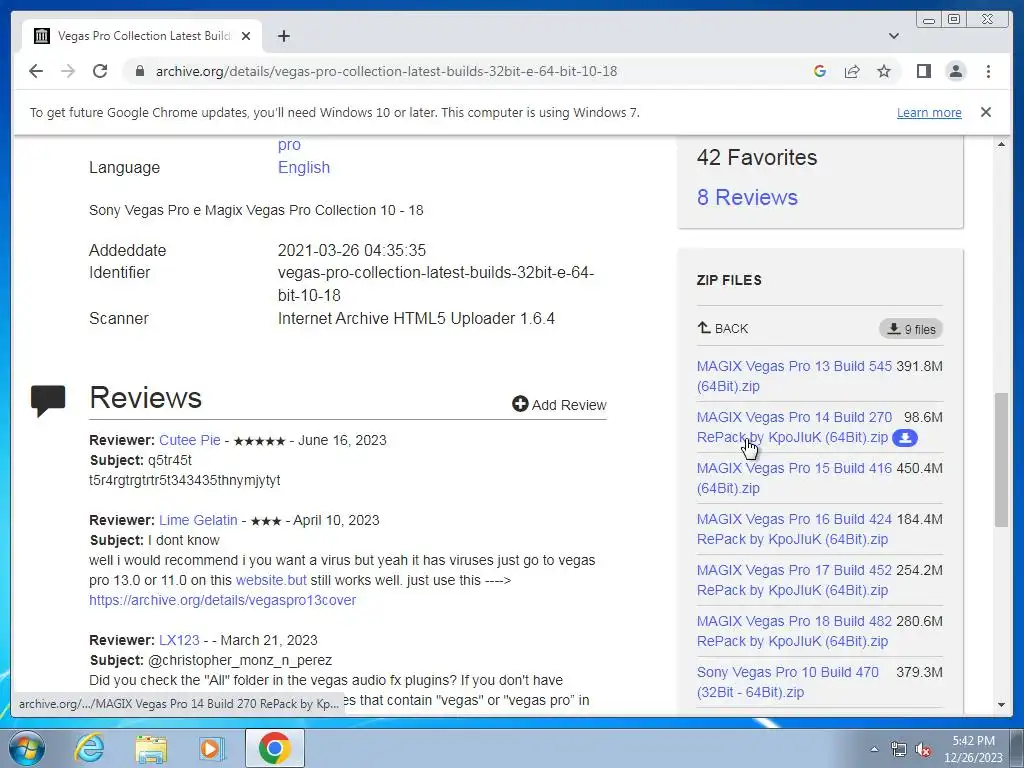Open reviewer LX123 profile
The width and height of the screenshot is (1024, 768).
click(179, 640)
